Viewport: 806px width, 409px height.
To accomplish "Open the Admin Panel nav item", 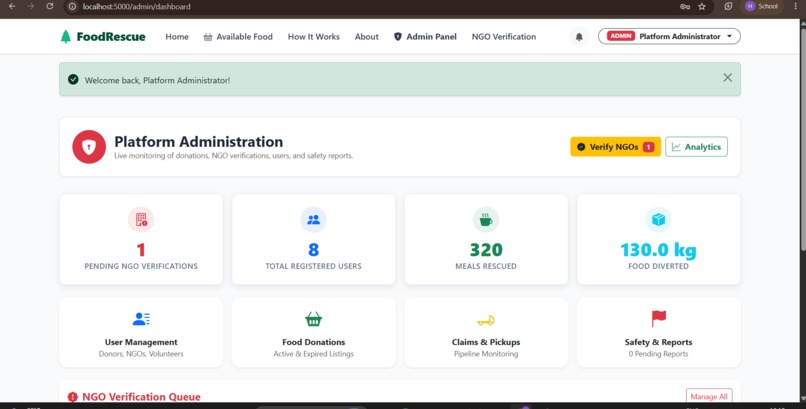I will [x=425, y=36].
